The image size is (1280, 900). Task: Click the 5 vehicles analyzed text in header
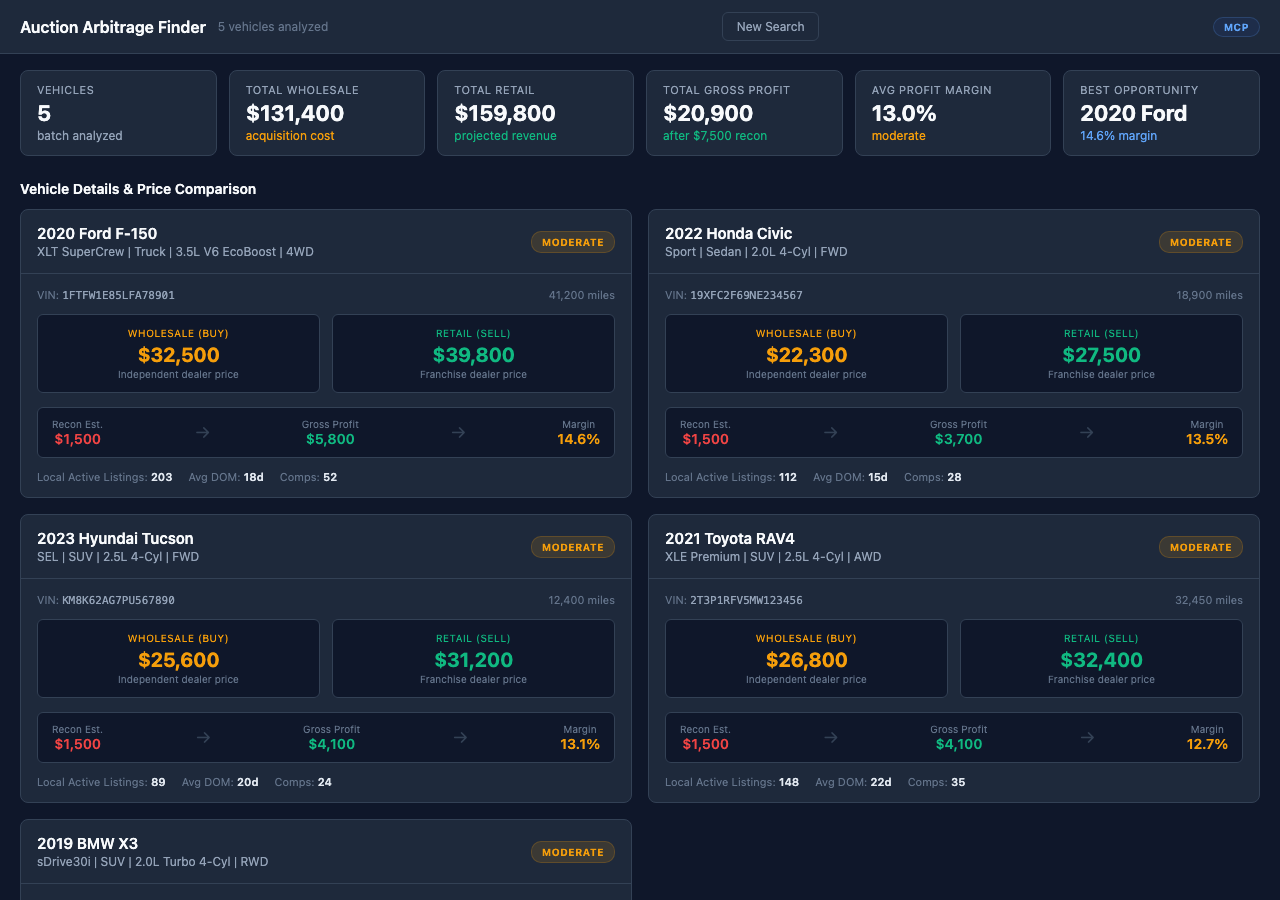tap(273, 27)
